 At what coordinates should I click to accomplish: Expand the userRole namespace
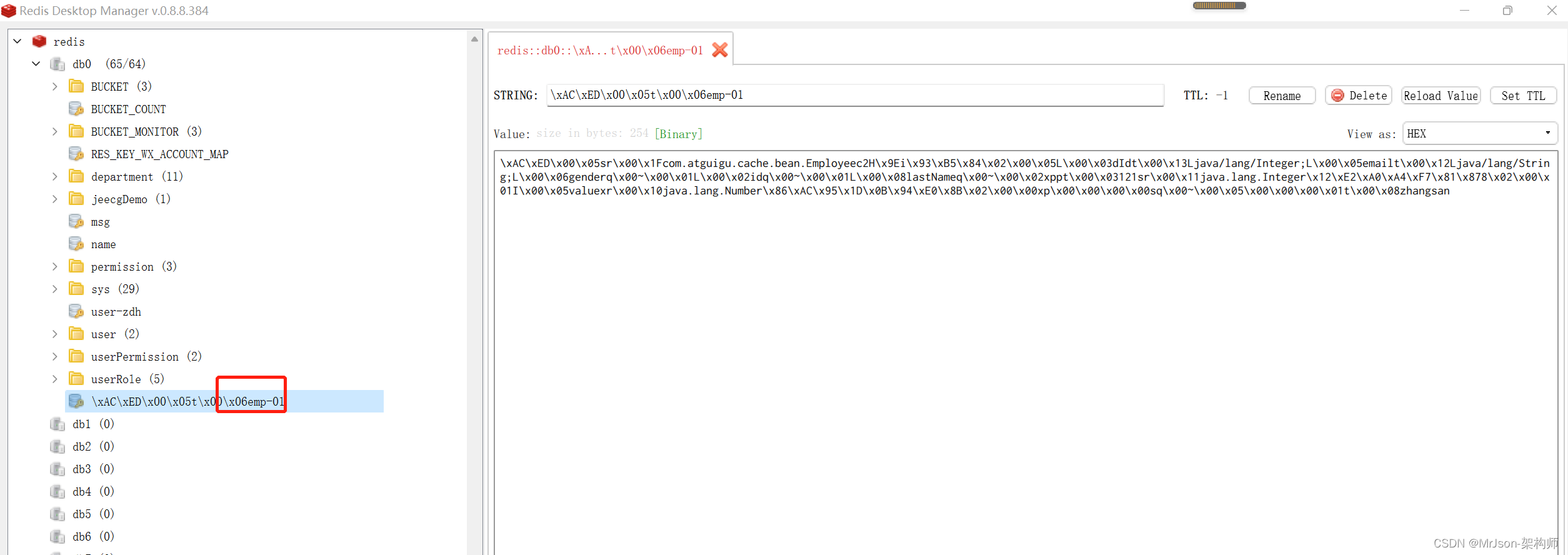(55, 379)
